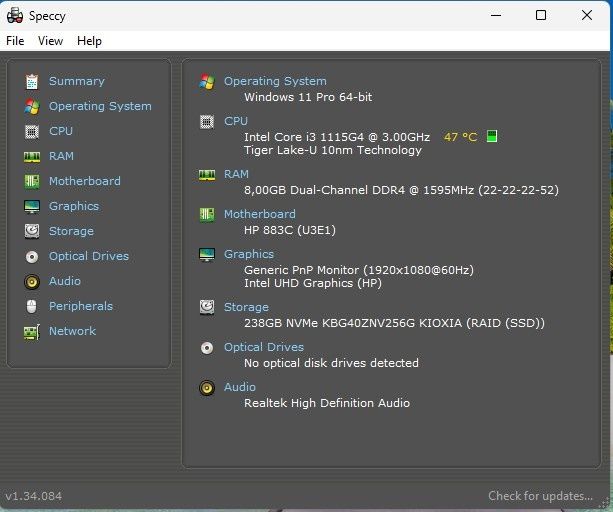
Task: Click the Audio speaker icon in summary panel
Action: [x=207, y=388]
